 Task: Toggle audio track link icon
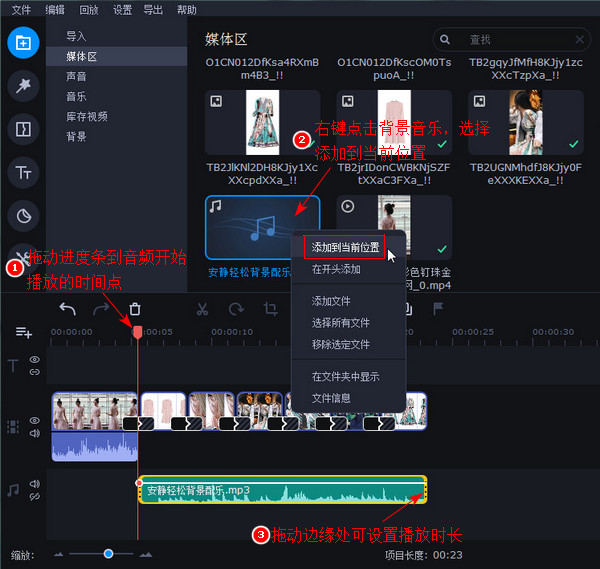pyautogui.click(x=34, y=497)
